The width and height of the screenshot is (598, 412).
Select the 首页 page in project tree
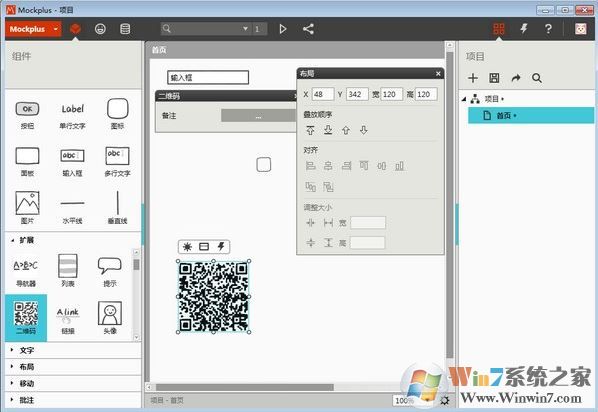click(531, 115)
